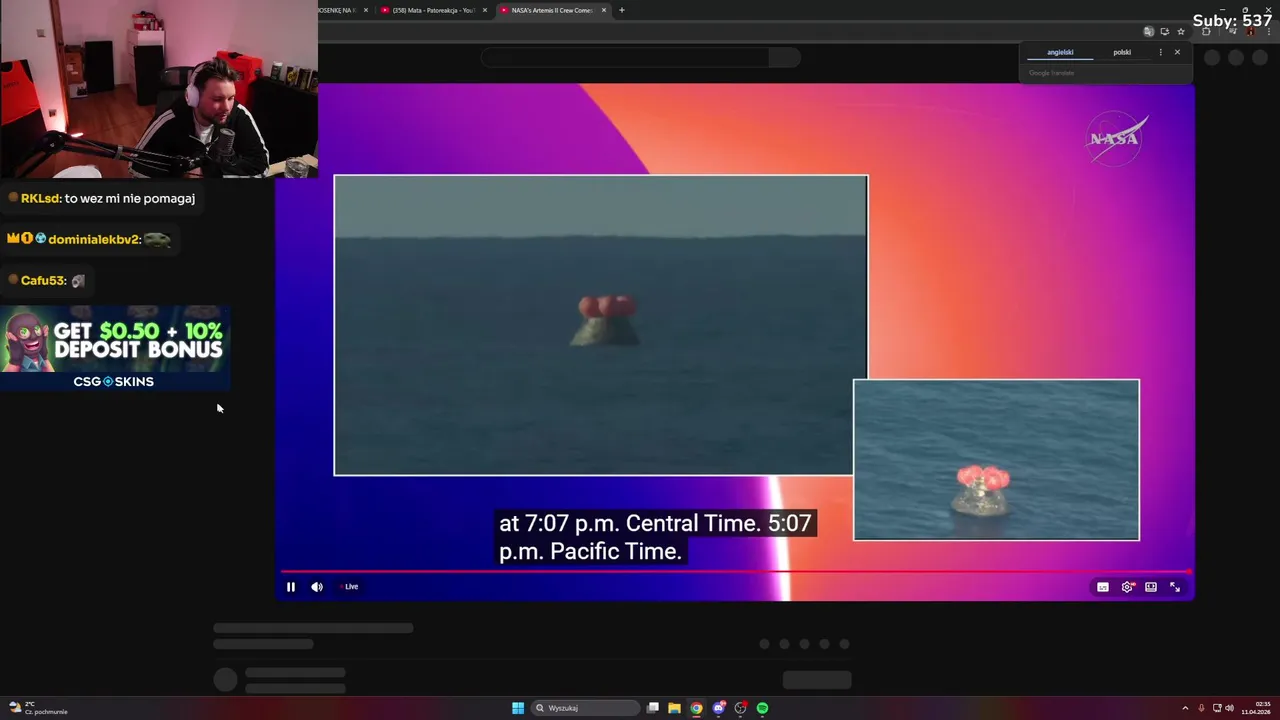Seek along the red video progress bar
Image resolution: width=1280 pixels, height=720 pixels.
click(735, 572)
